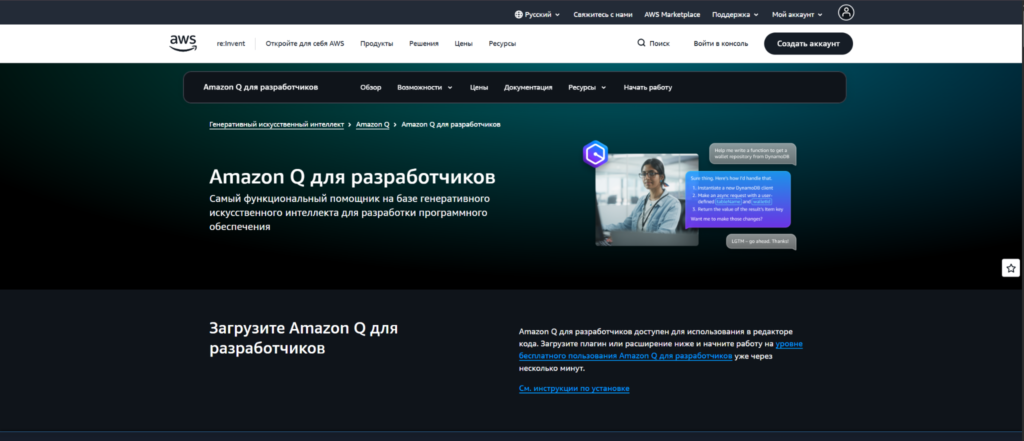Click the 'Amazon Q для разработчиков' hero heading
Viewport: 1024px width, 441px height.
point(352,177)
